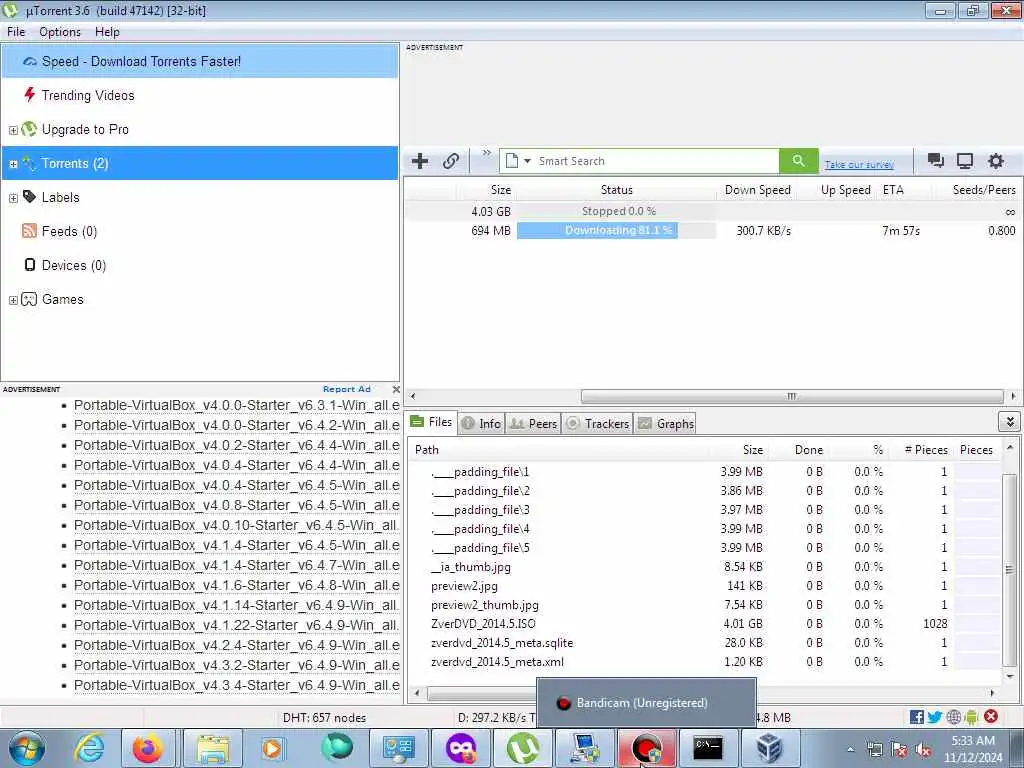Open the File menu
This screenshot has height=768, width=1024.
pos(16,31)
